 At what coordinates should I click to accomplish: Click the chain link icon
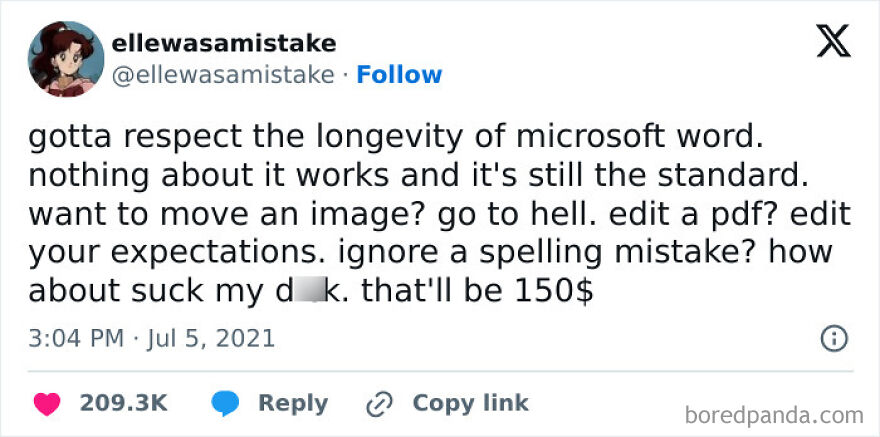pos(380,404)
